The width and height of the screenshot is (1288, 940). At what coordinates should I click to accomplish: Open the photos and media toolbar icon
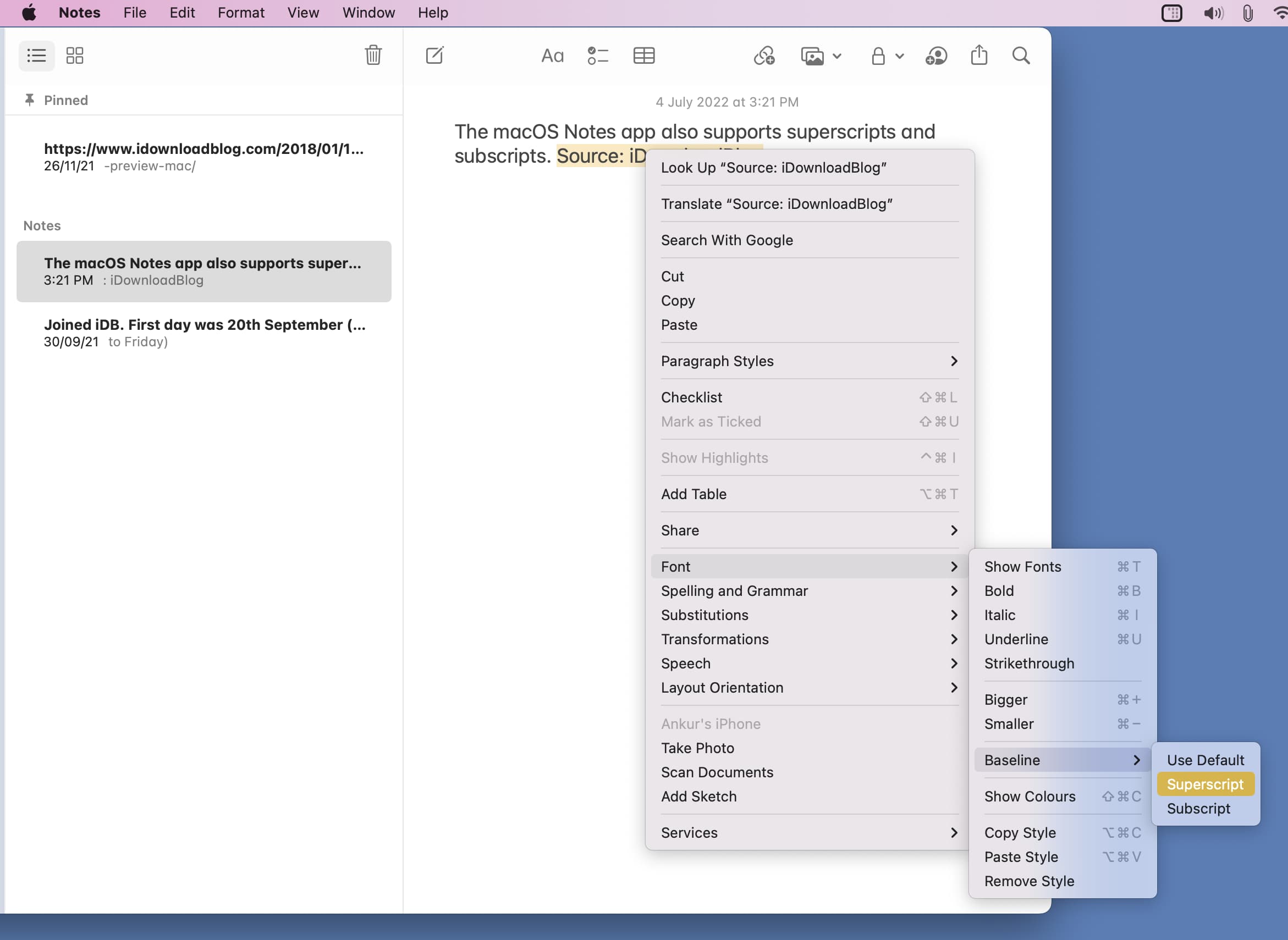coord(812,56)
